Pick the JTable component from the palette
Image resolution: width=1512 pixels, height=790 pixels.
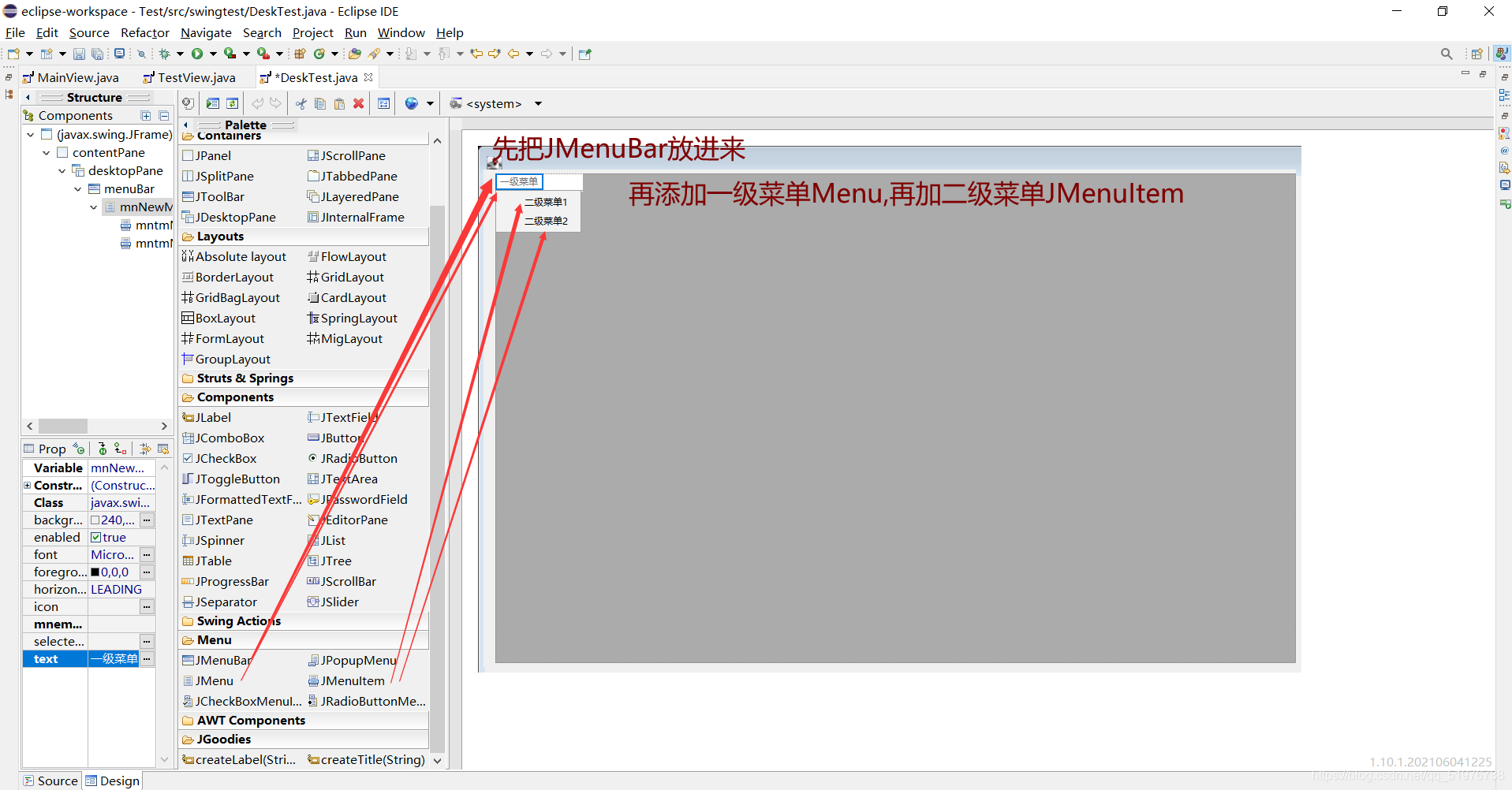213,561
